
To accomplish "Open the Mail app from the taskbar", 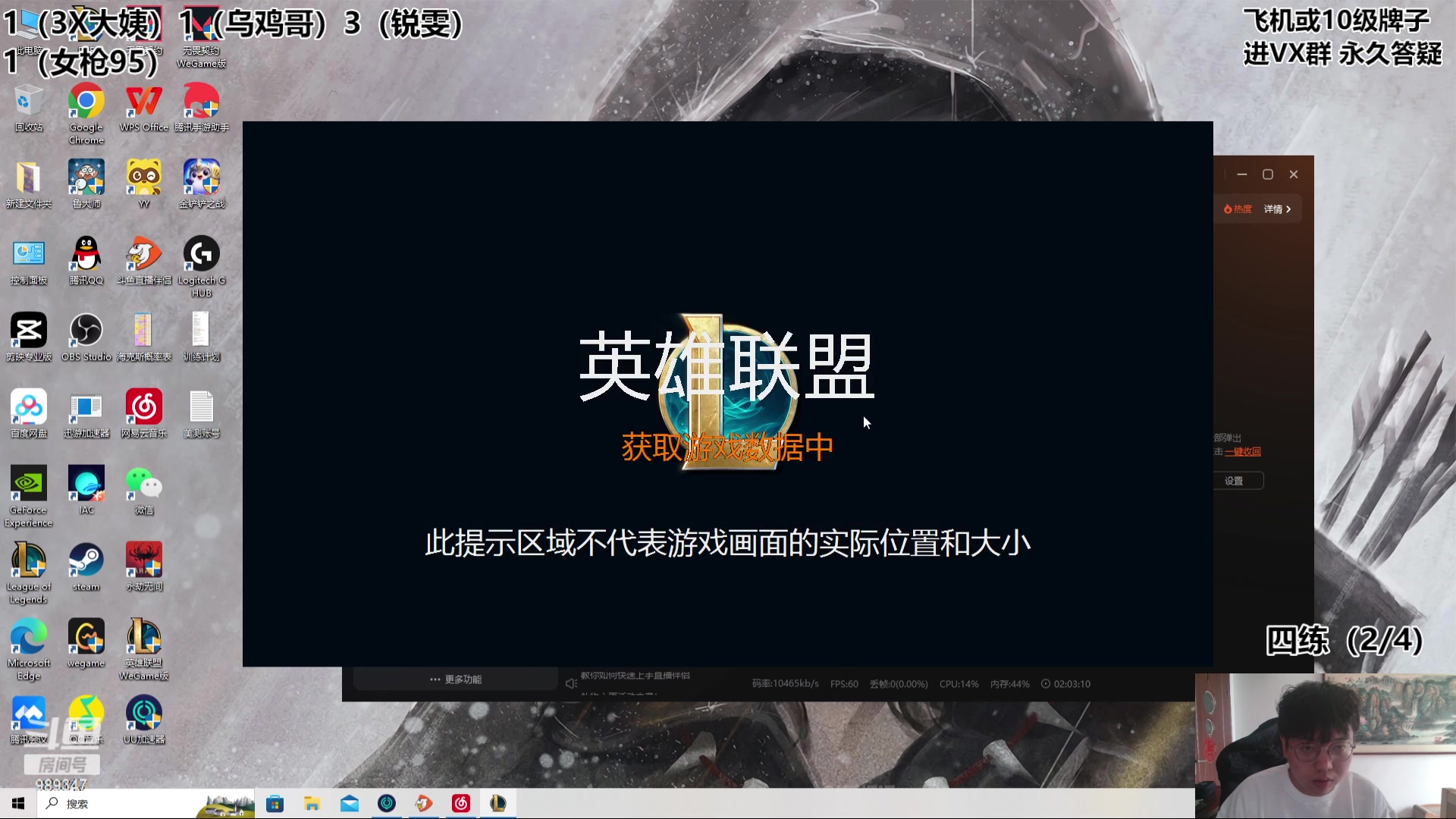I will pyautogui.click(x=349, y=804).
